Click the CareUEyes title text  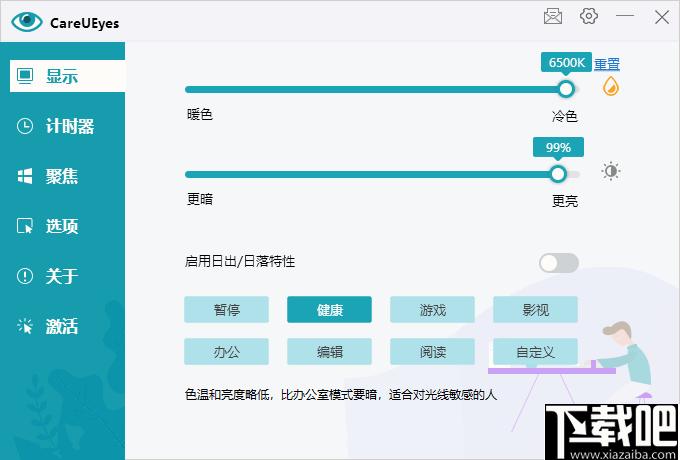(x=85, y=23)
